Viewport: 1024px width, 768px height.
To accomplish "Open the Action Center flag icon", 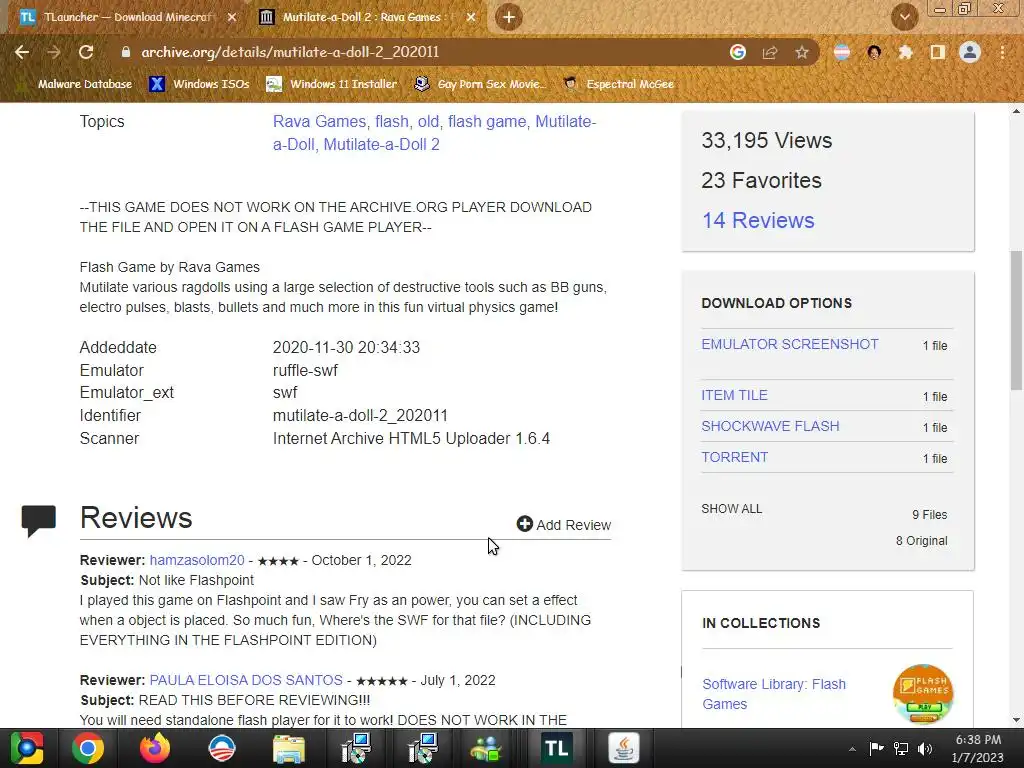I will point(876,749).
